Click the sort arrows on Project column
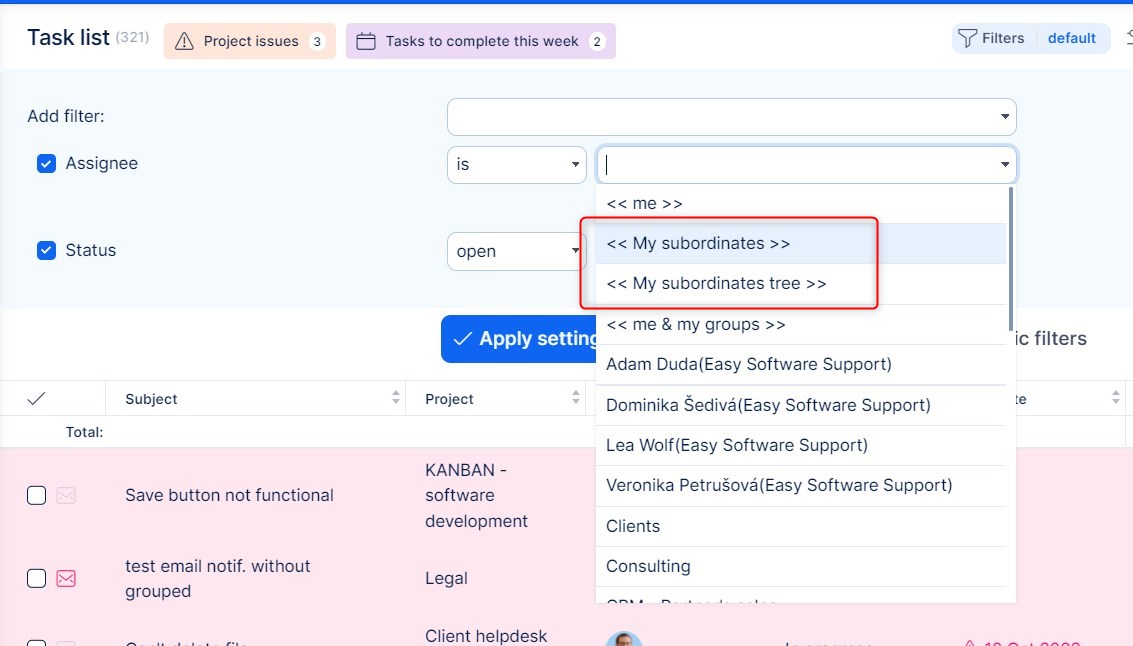 [576, 398]
